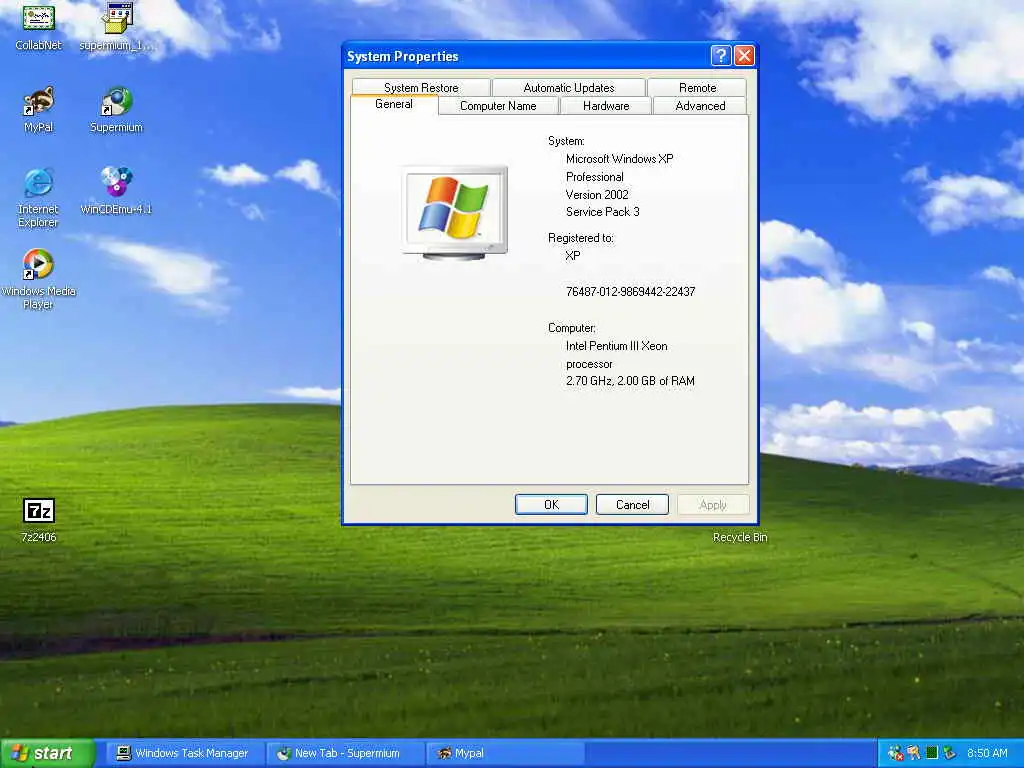
Task: Click the 'Registered to:' label
Action: tap(581, 238)
